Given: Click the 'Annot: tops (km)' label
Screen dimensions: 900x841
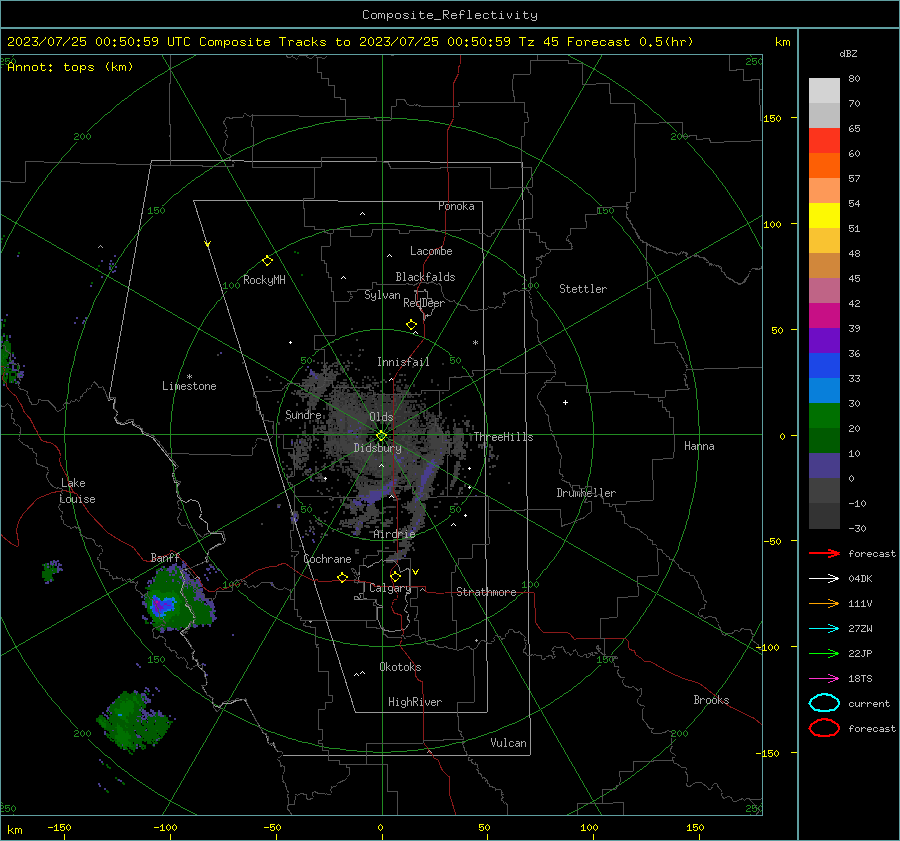Looking at the screenshot, I should pos(70,67).
